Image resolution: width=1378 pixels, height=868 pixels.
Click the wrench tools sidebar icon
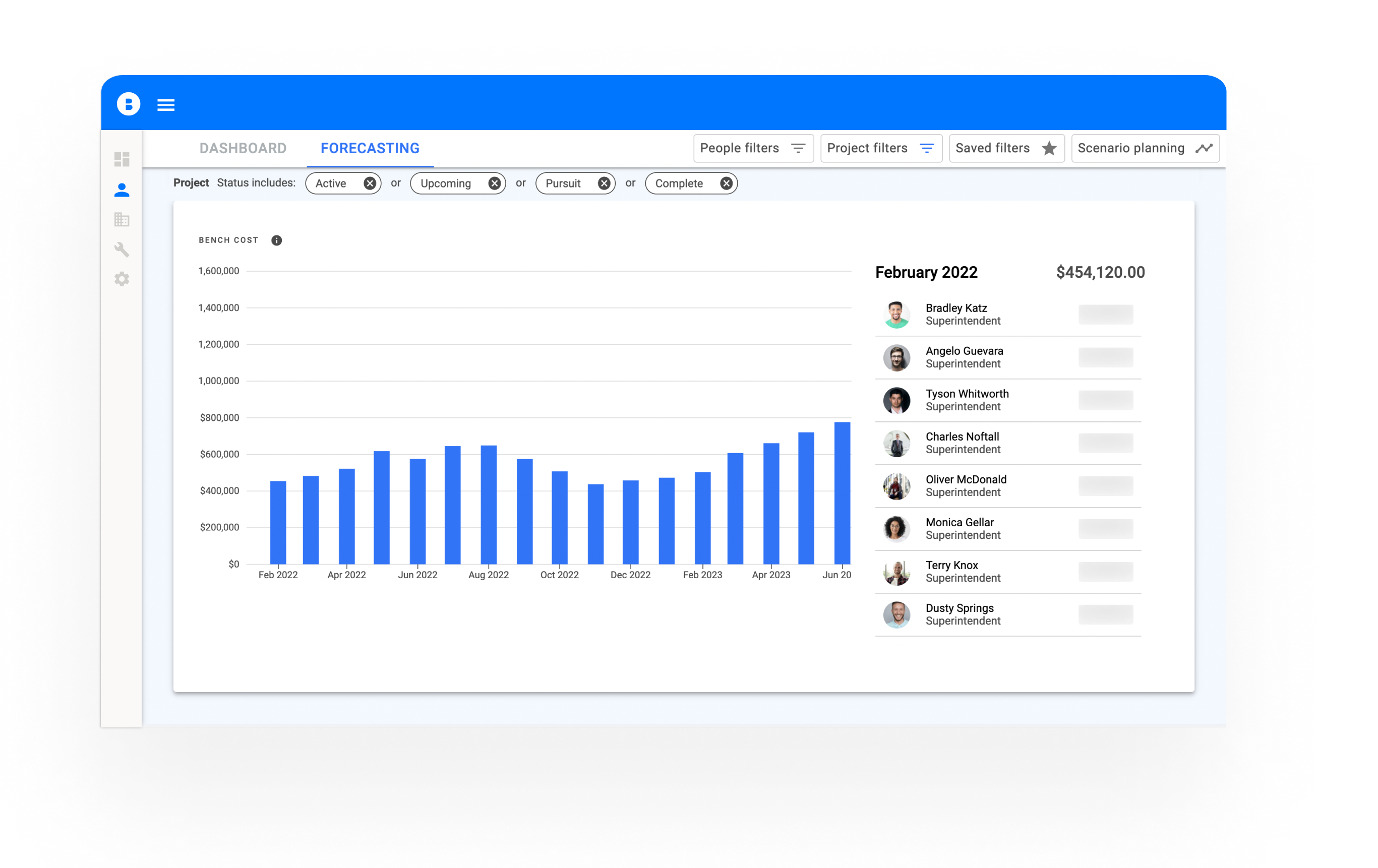click(122, 250)
